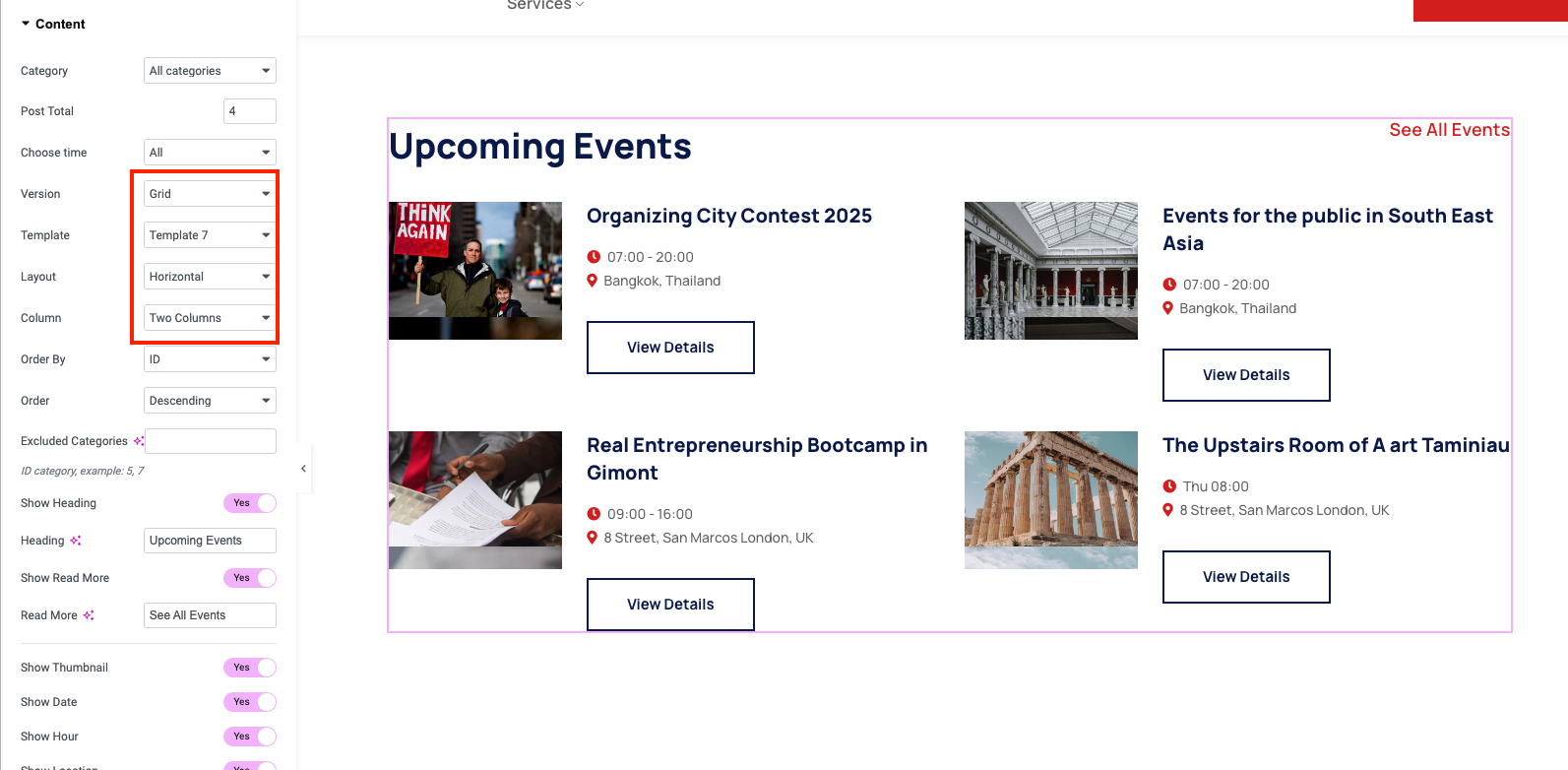Open the Category dropdown
The height and width of the screenshot is (770, 1568).
(x=210, y=71)
